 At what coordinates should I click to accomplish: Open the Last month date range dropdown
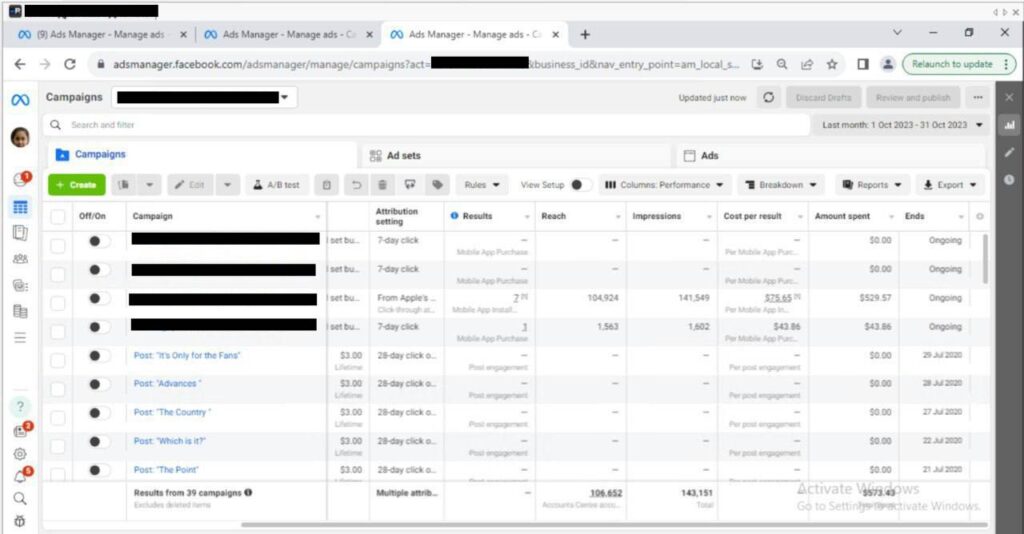pyautogui.click(x=902, y=125)
